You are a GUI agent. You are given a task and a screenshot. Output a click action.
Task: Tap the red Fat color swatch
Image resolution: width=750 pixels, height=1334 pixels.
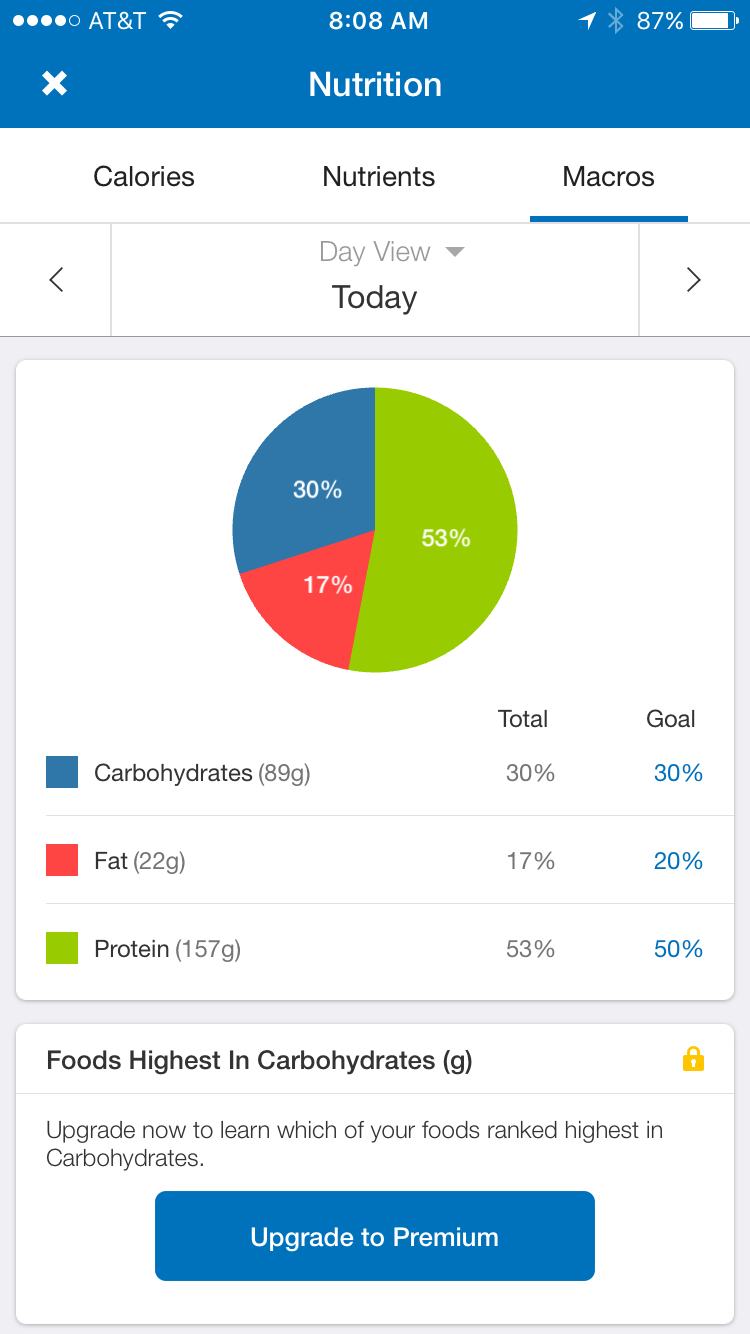click(x=62, y=861)
